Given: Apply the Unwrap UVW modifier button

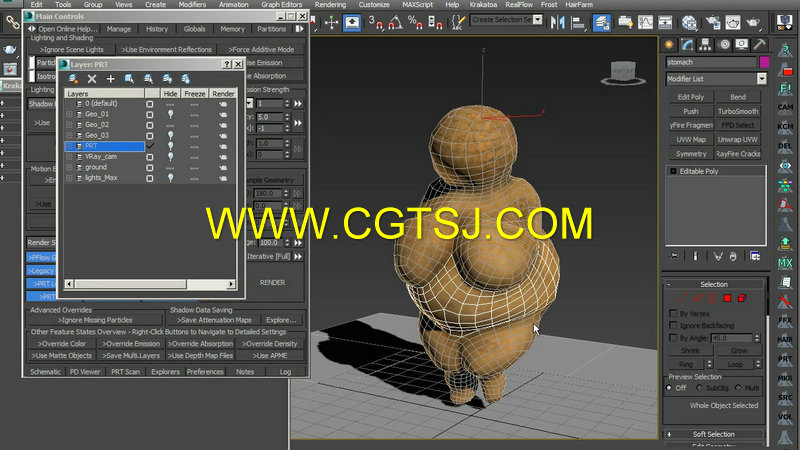Looking at the screenshot, I should pyautogui.click(x=738, y=139).
